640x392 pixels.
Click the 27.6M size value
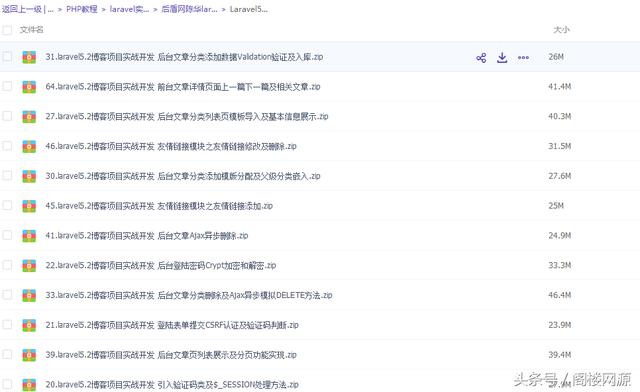click(x=560, y=176)
